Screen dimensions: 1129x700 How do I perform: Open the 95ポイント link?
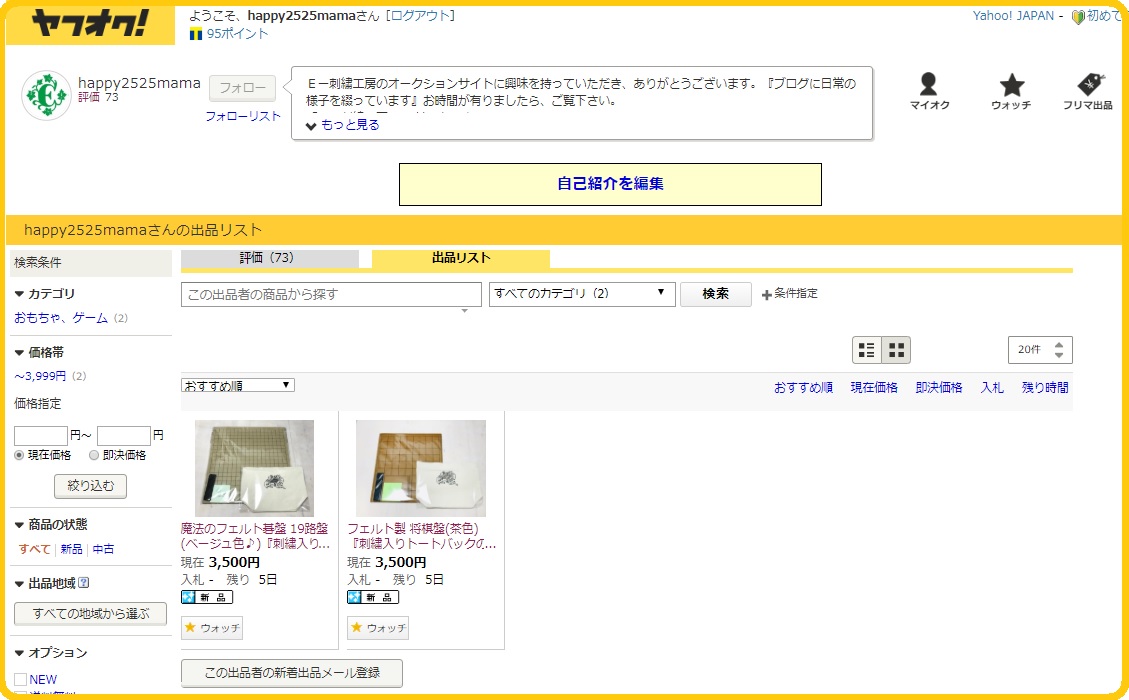pos(237,34)
